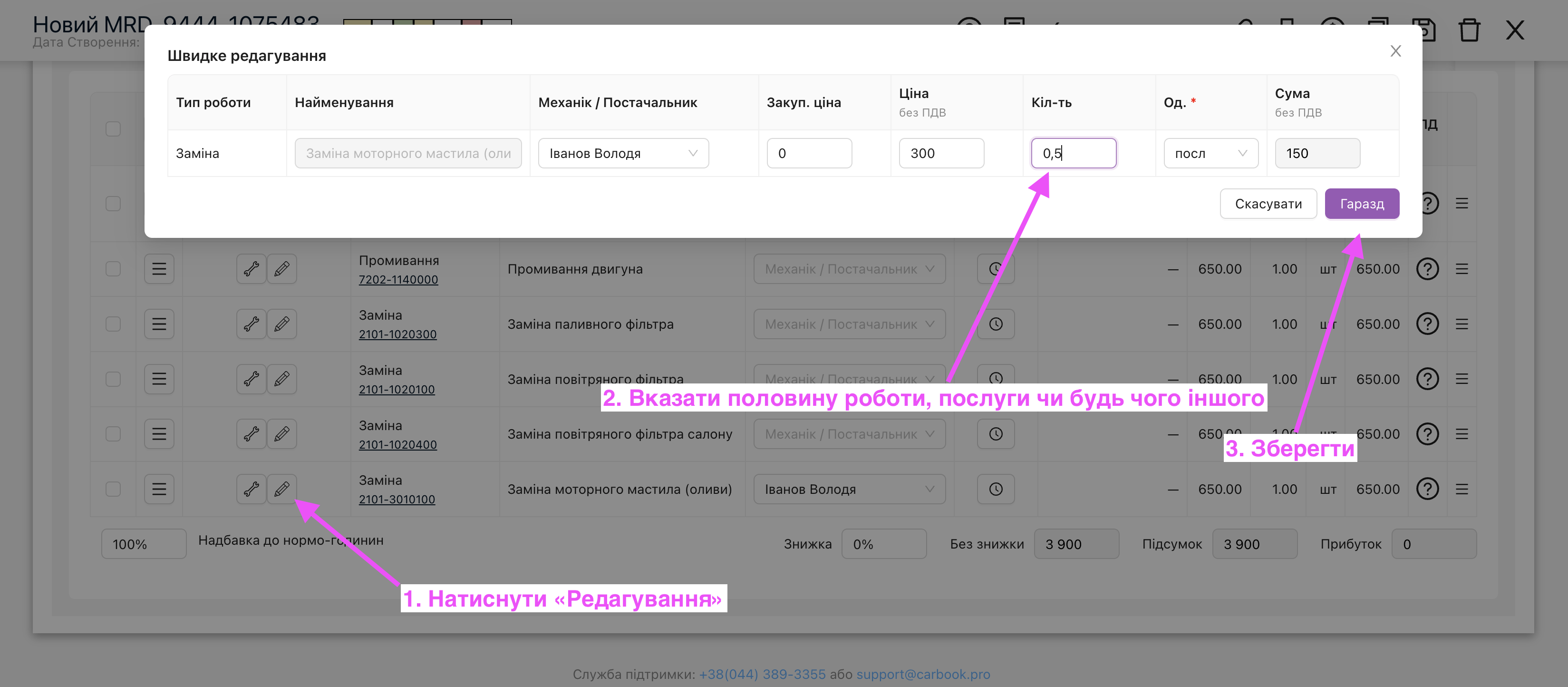The height and width of the screenshot is (687, 1568).
Task: Click wrench icon in Заміна паливного фільтра row
Action: 252,324
